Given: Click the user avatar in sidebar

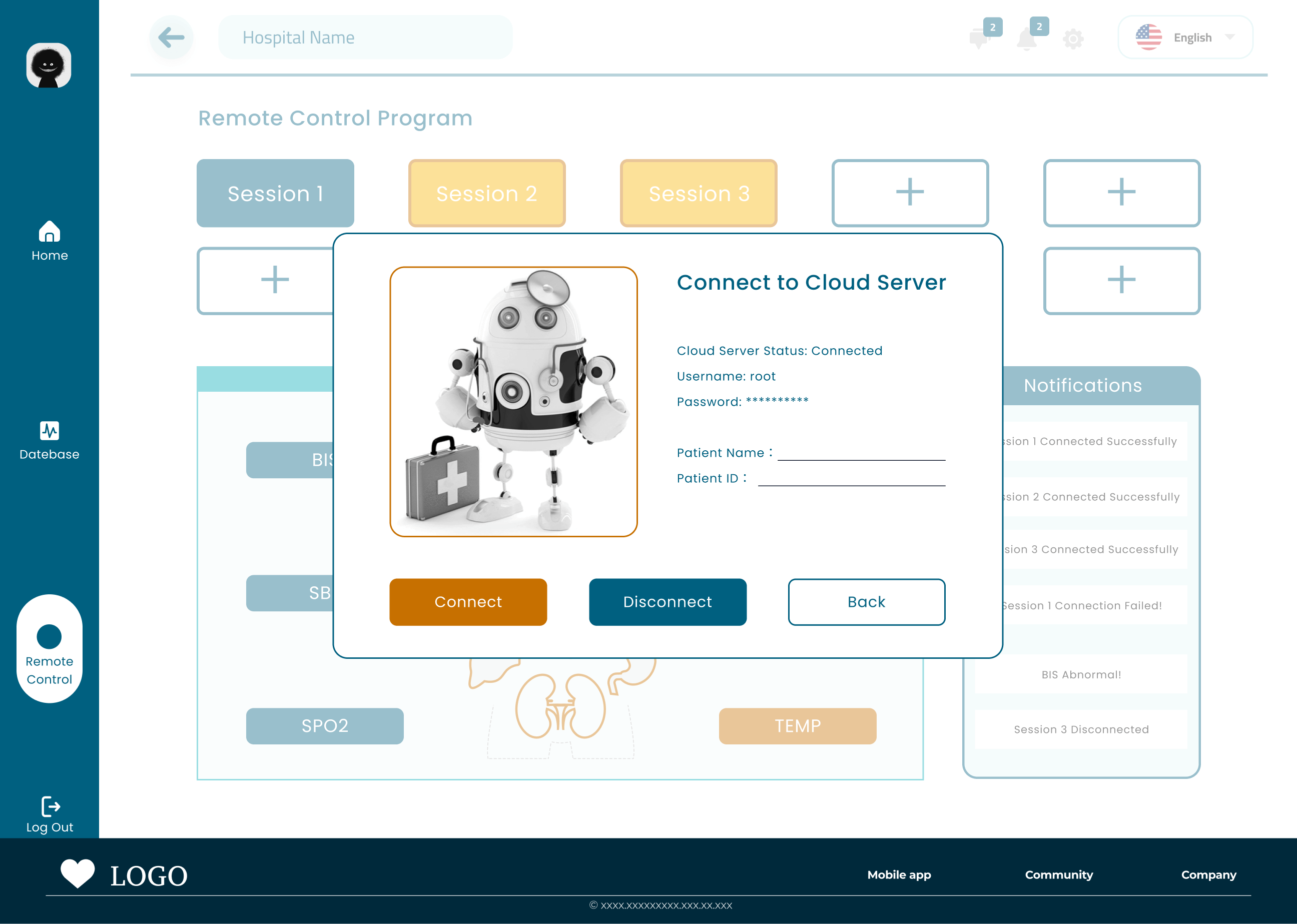Looking at the screenshot, I should pos(49,66).
